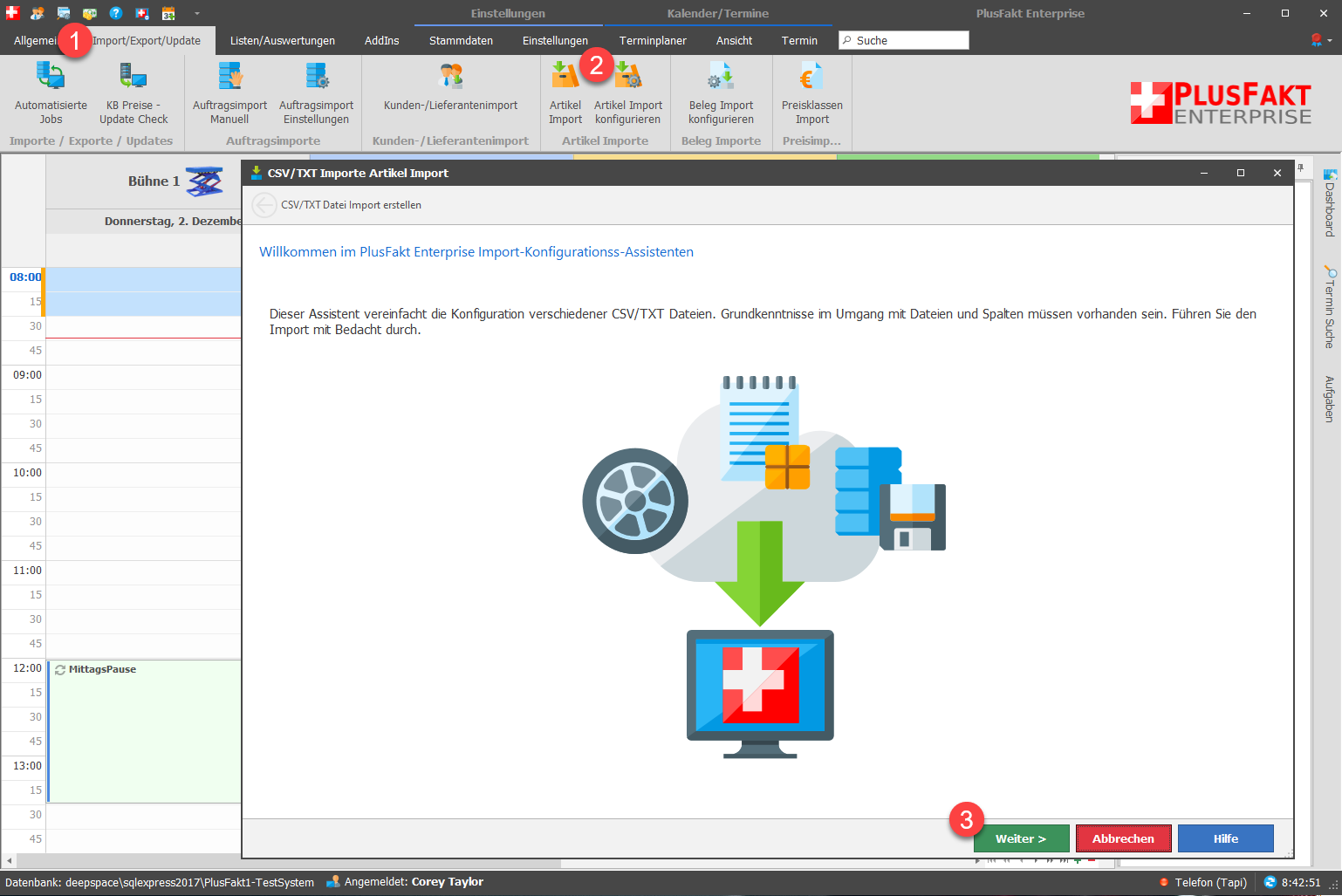
Task: Select the 09:00 time slot label
Action: point(27,375)
